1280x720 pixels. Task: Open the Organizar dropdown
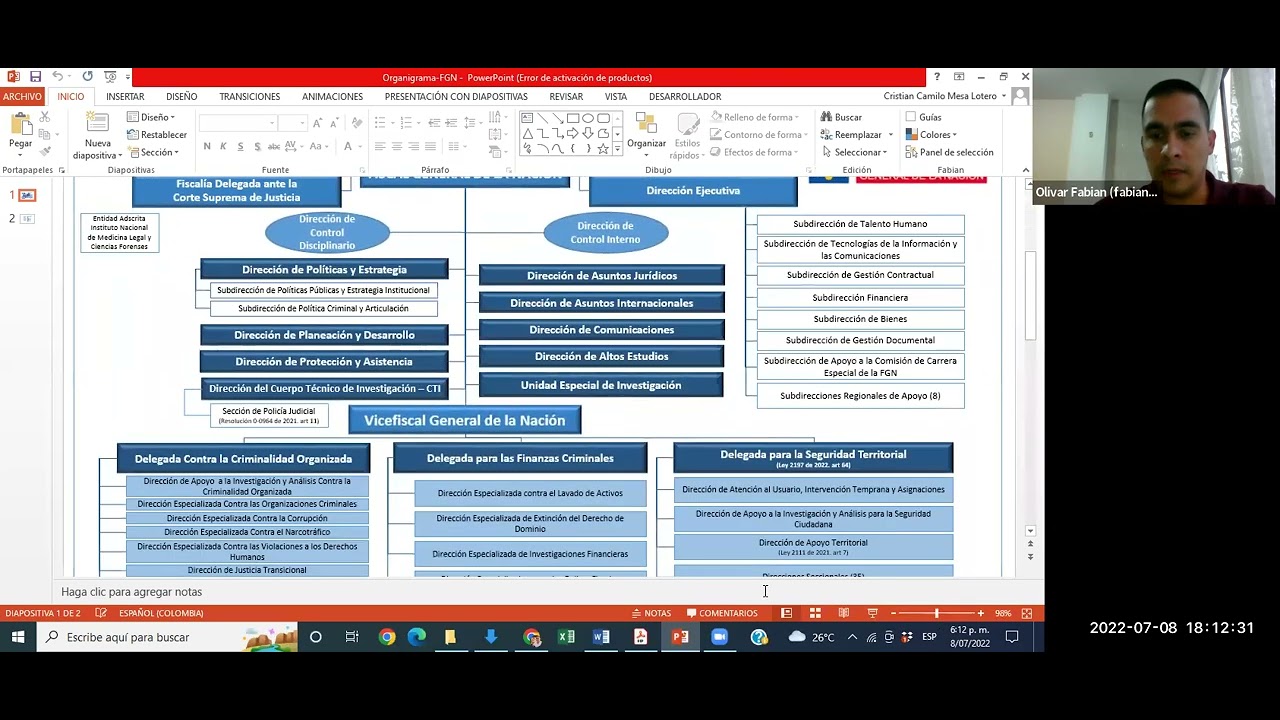[647, 134]
